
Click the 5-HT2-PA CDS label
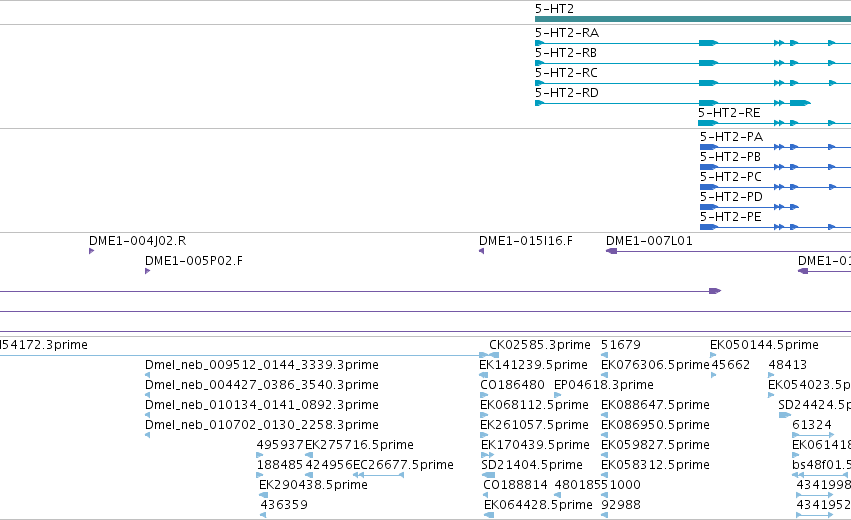point(731,137)
